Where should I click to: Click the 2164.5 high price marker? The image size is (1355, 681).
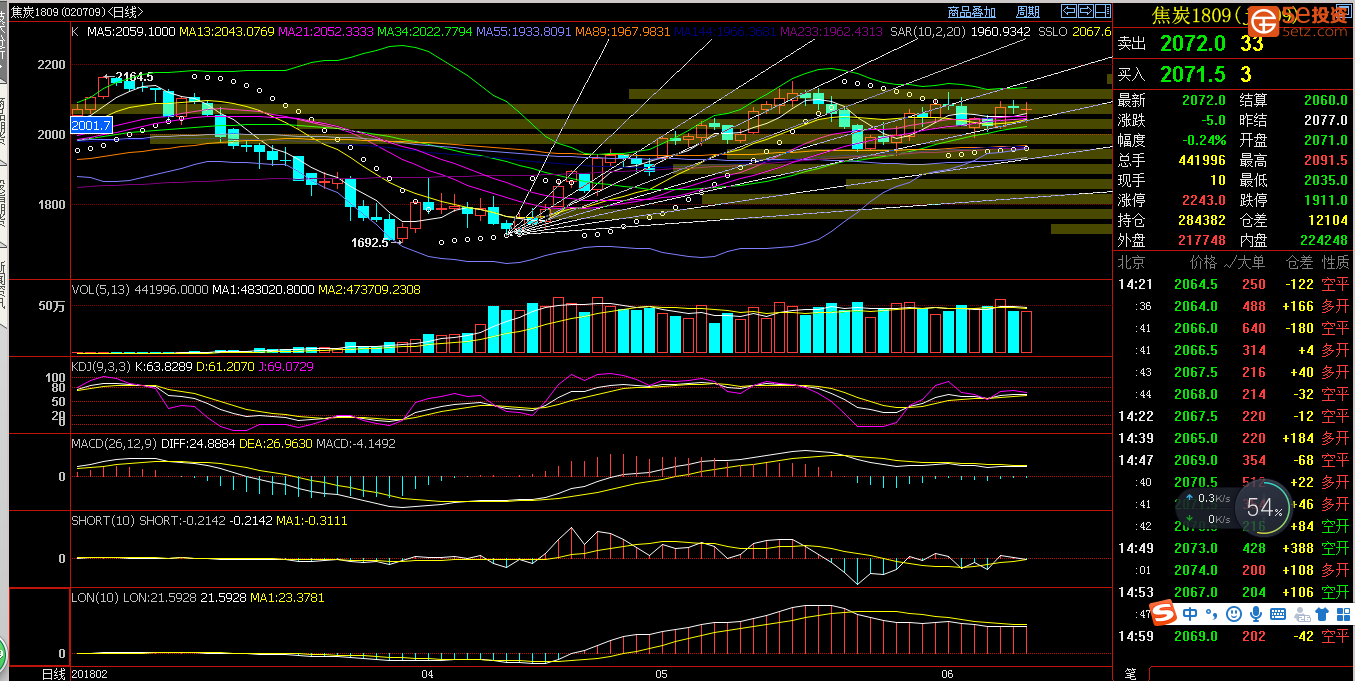click(x=134, y=77)
